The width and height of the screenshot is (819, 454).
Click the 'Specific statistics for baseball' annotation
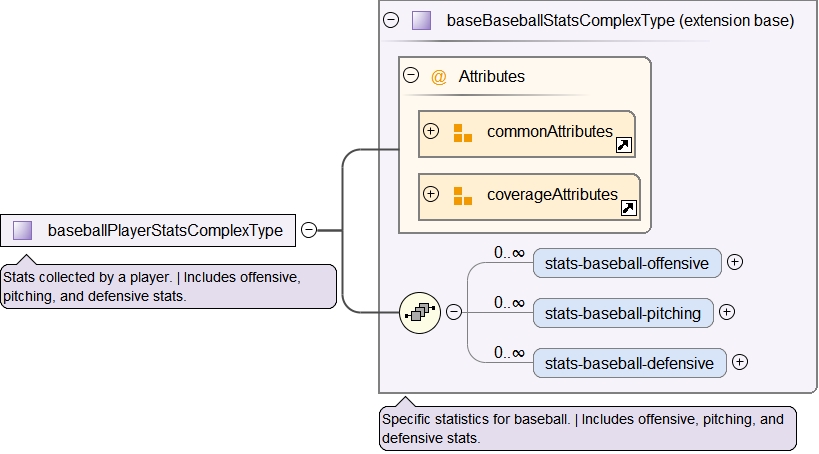(587, 428)
